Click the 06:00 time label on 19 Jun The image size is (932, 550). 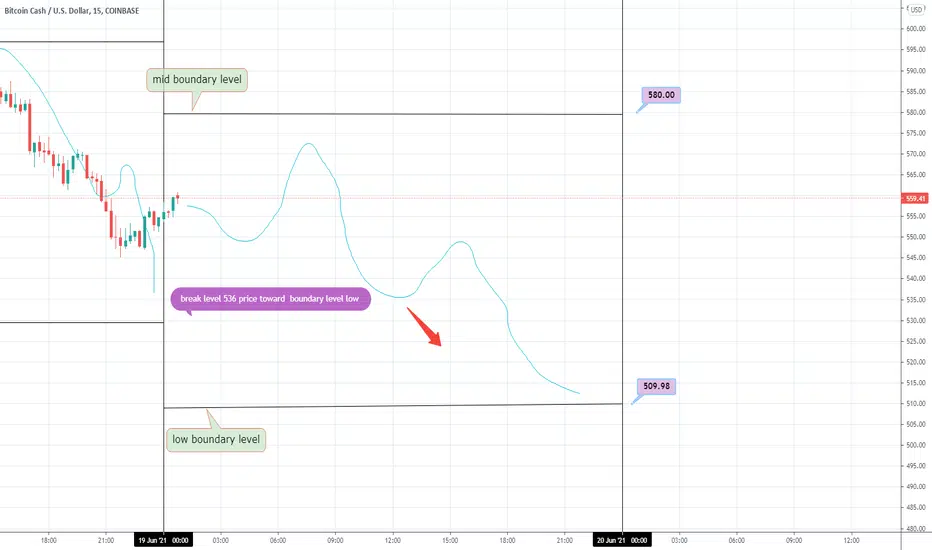tap(278, 540)
